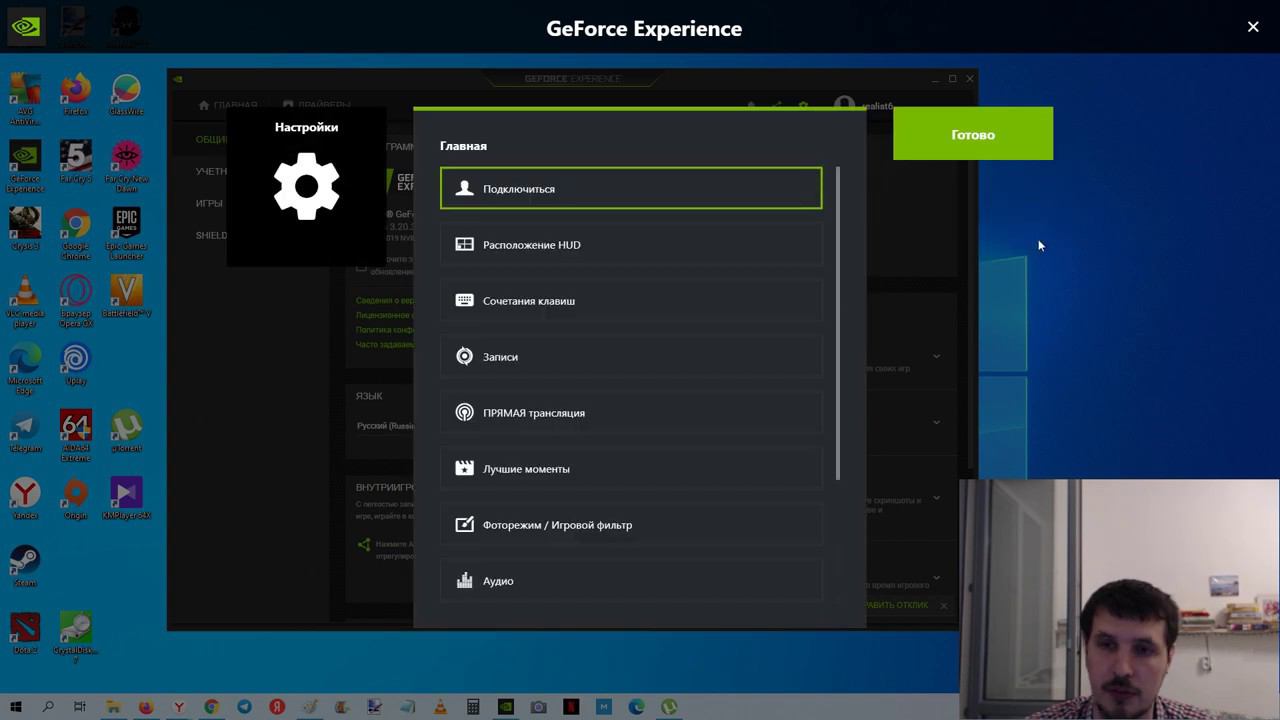Open the GlassWire desktop shortcut

coord(126,95)
